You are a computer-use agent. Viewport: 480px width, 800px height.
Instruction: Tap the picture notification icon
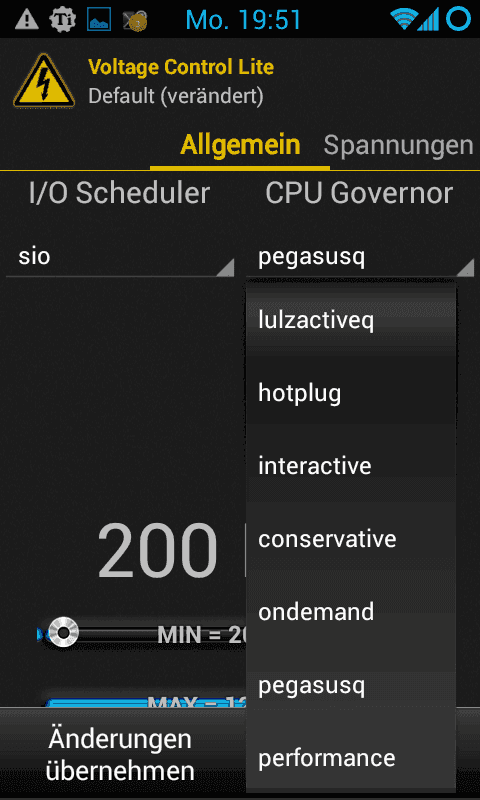click(x=99, y=20)
